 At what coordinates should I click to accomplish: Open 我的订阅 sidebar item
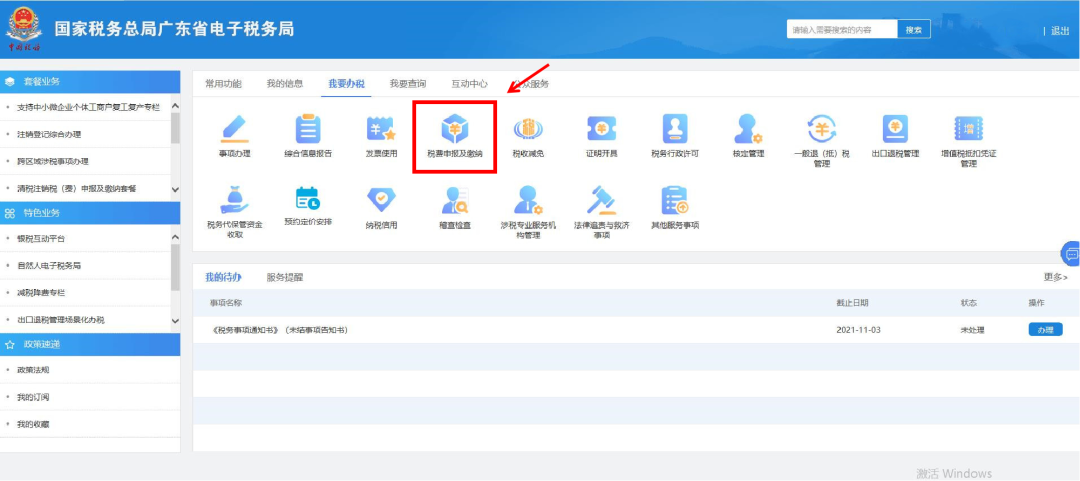33,398
